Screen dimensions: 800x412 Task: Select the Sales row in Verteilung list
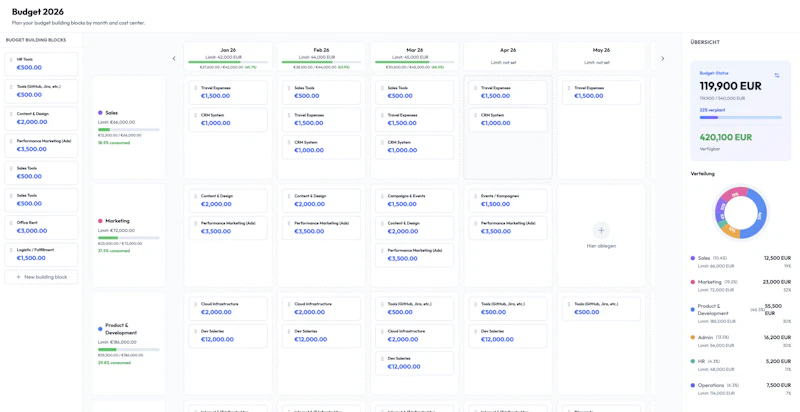pyautogui.click(x=740, y=262)
